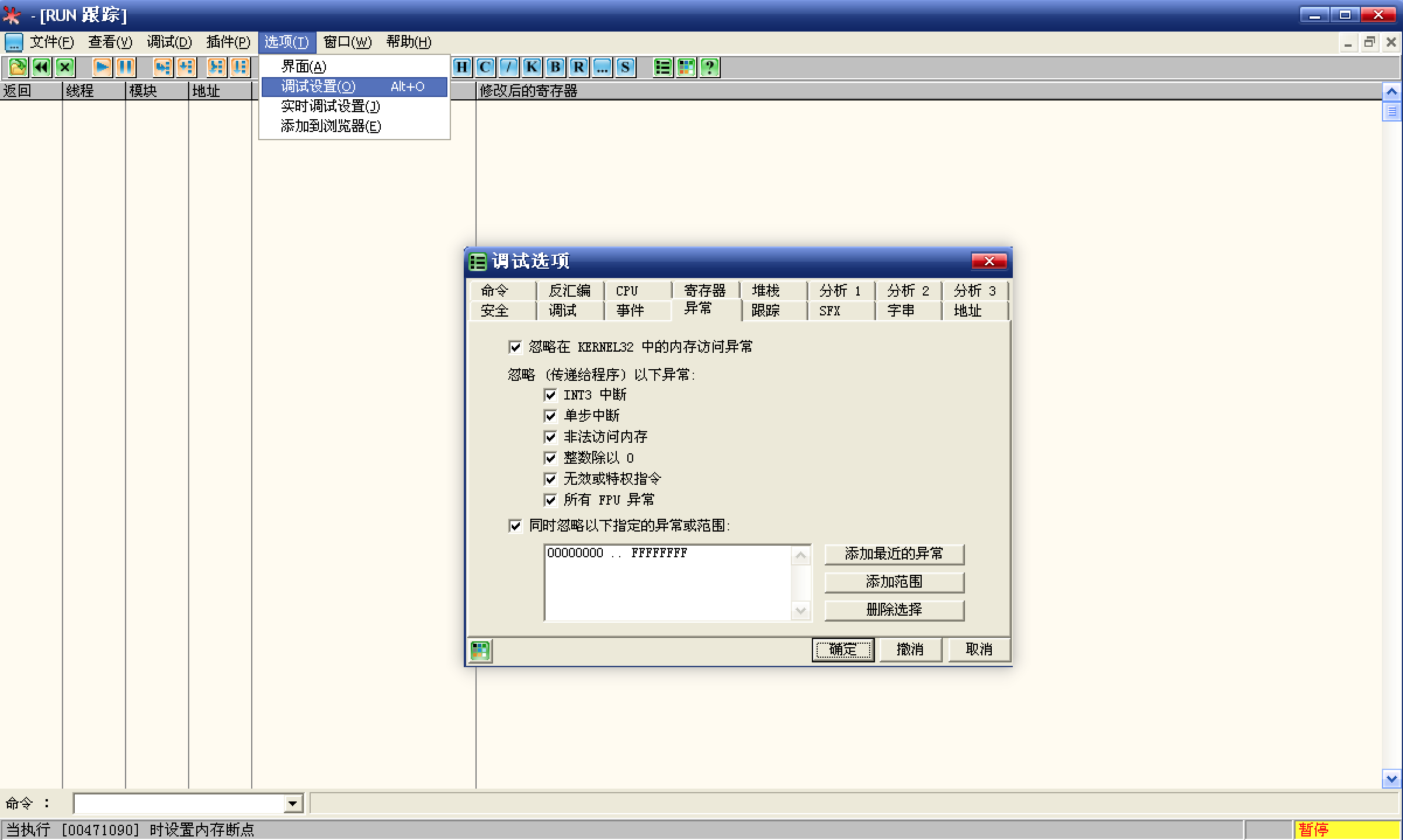Click the Pause execution toolbar icon

click(125, 67)
